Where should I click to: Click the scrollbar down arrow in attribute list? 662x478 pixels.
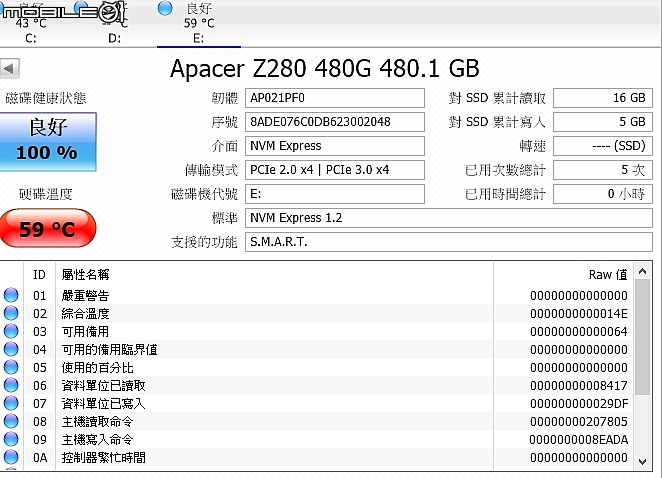click(x=643, y=462)
